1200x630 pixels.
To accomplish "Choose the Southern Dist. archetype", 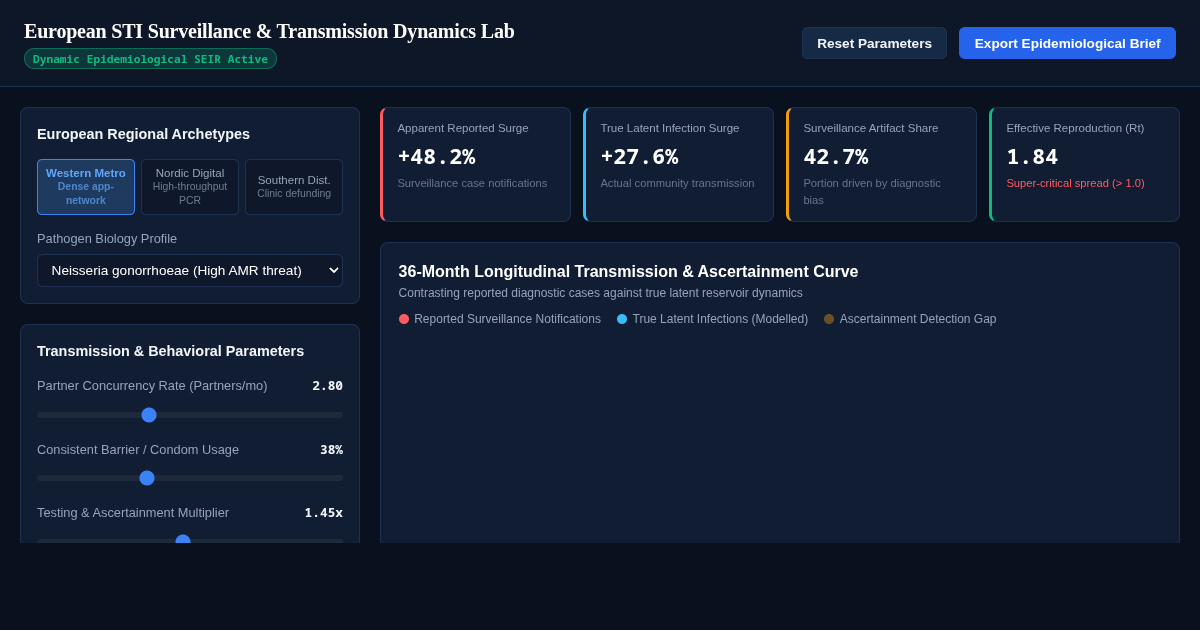I will point(294,187).
